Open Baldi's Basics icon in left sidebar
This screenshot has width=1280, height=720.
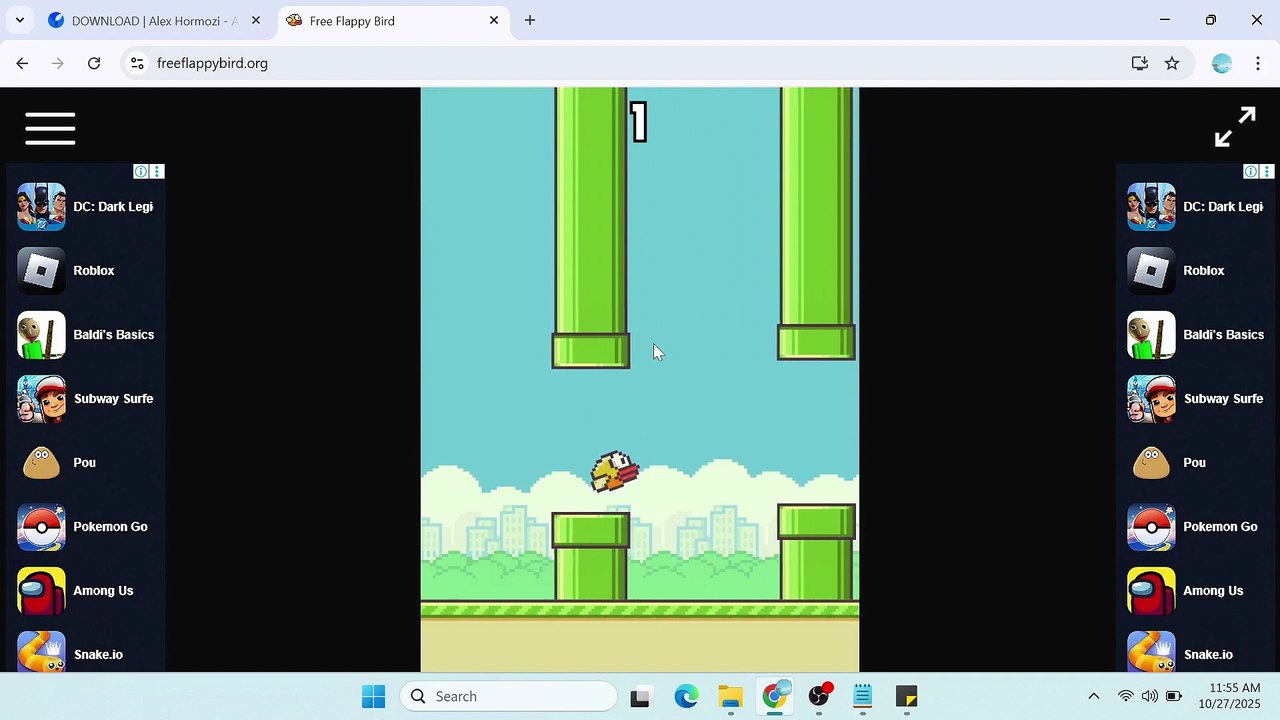point(41,334)
